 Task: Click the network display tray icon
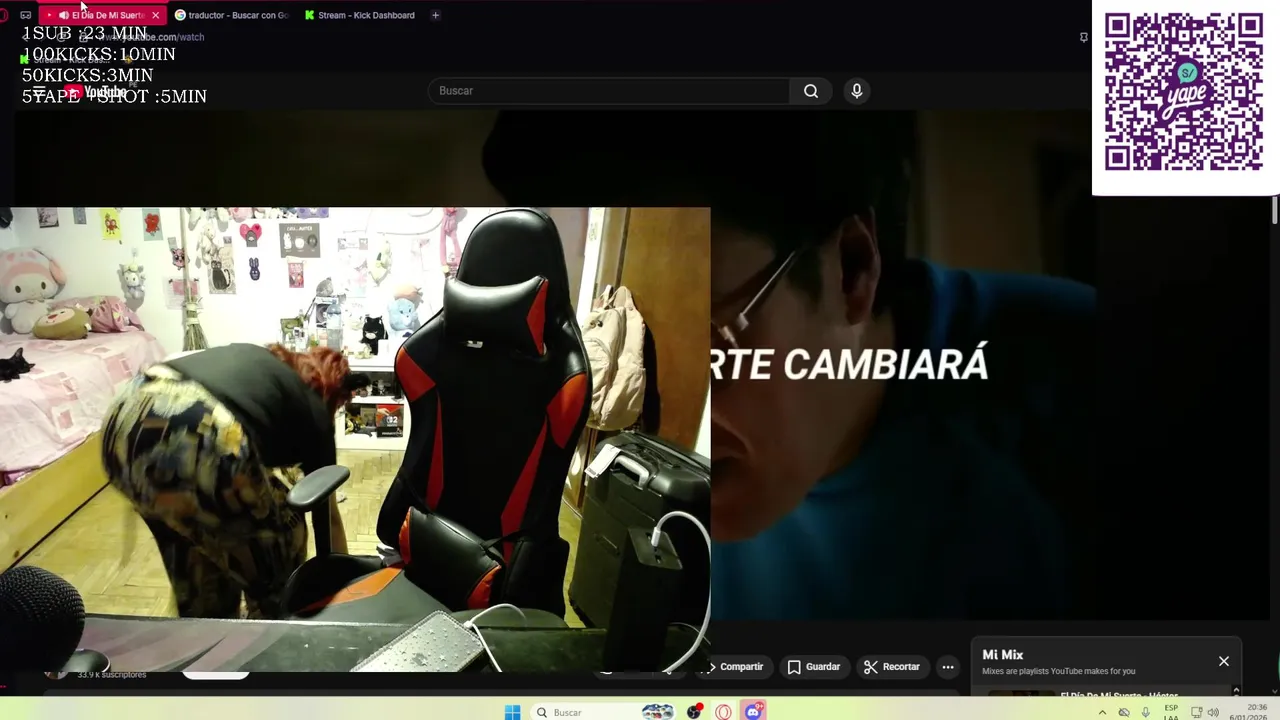1196,712
